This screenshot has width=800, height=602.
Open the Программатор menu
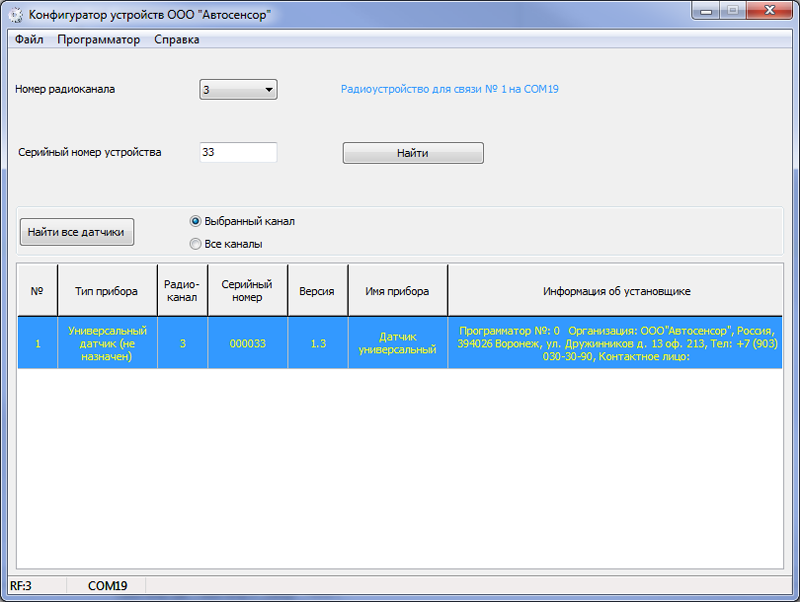pos(98,40)
